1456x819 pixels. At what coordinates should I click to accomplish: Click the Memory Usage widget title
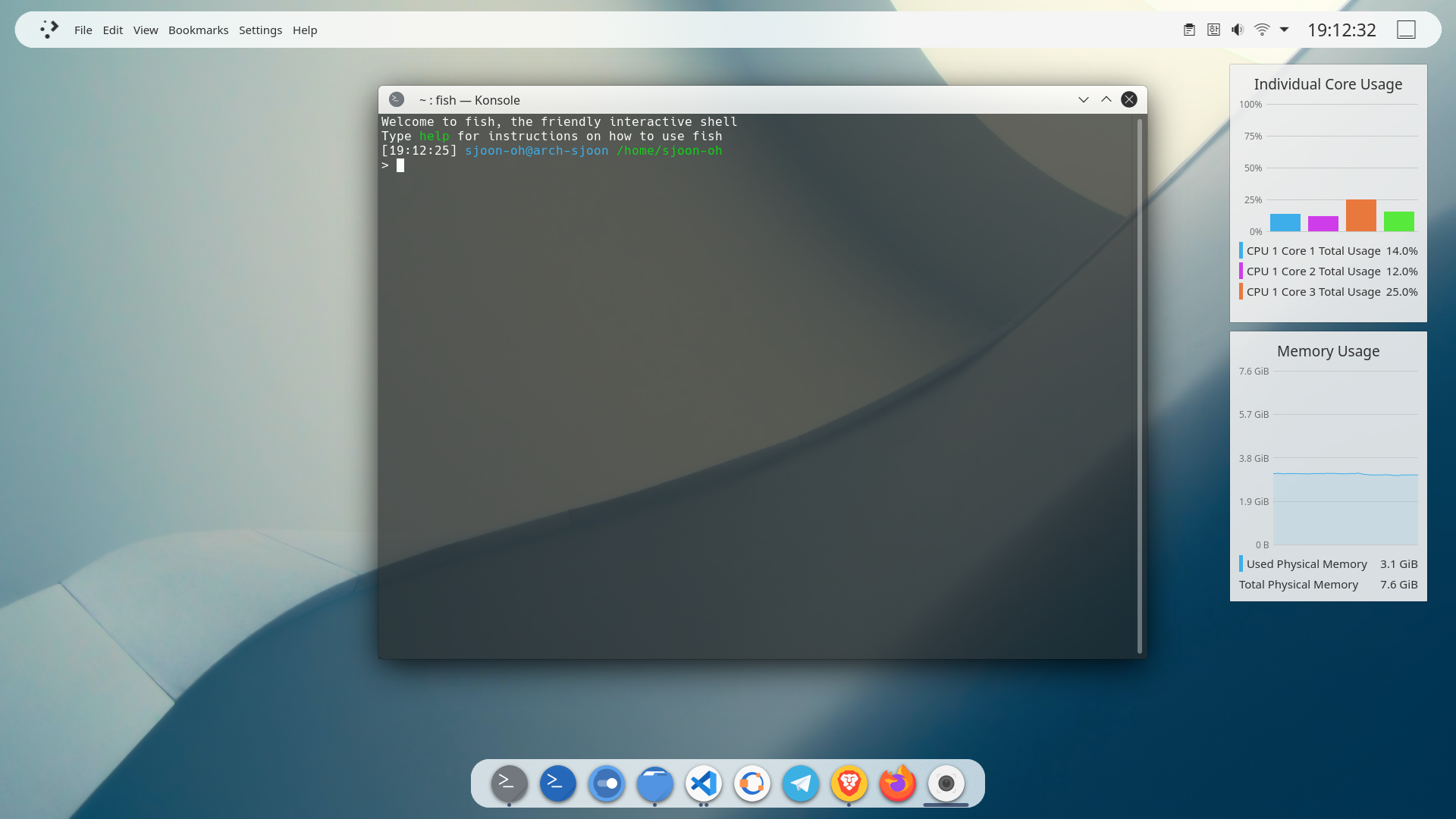(1328, 351)
